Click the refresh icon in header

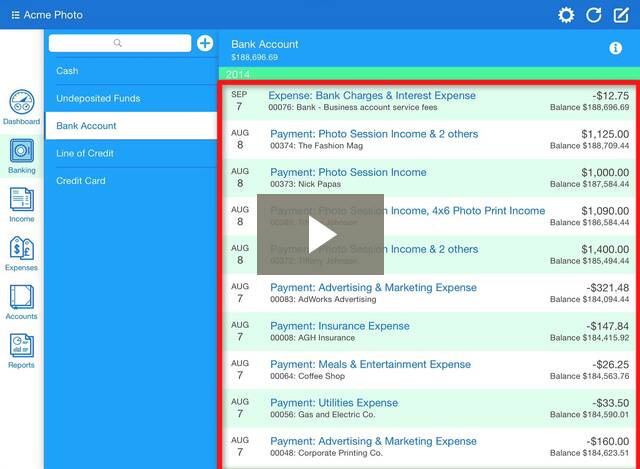tap(593, 15)
